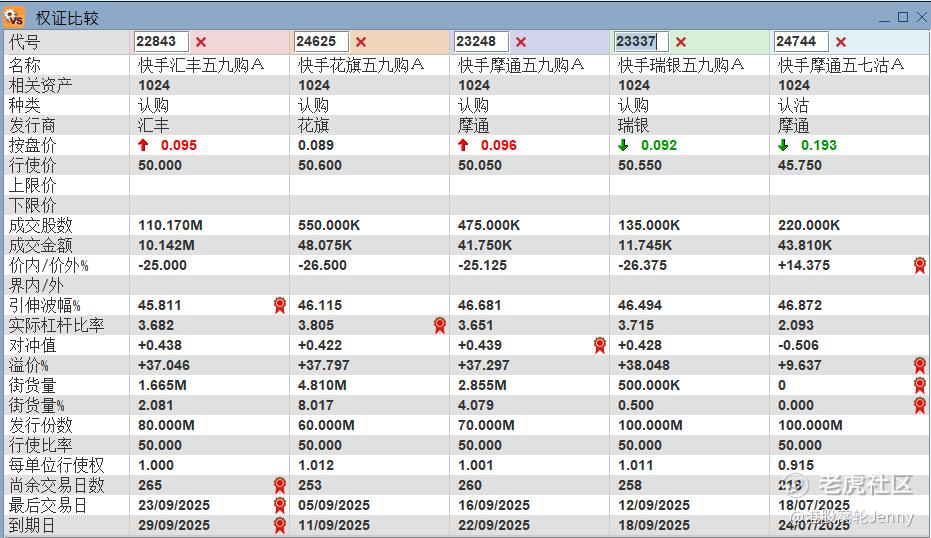Screen dimensions: 931x538
Task: Click award ribbon beside +9.637 premium value
Action: click(920, 365)
